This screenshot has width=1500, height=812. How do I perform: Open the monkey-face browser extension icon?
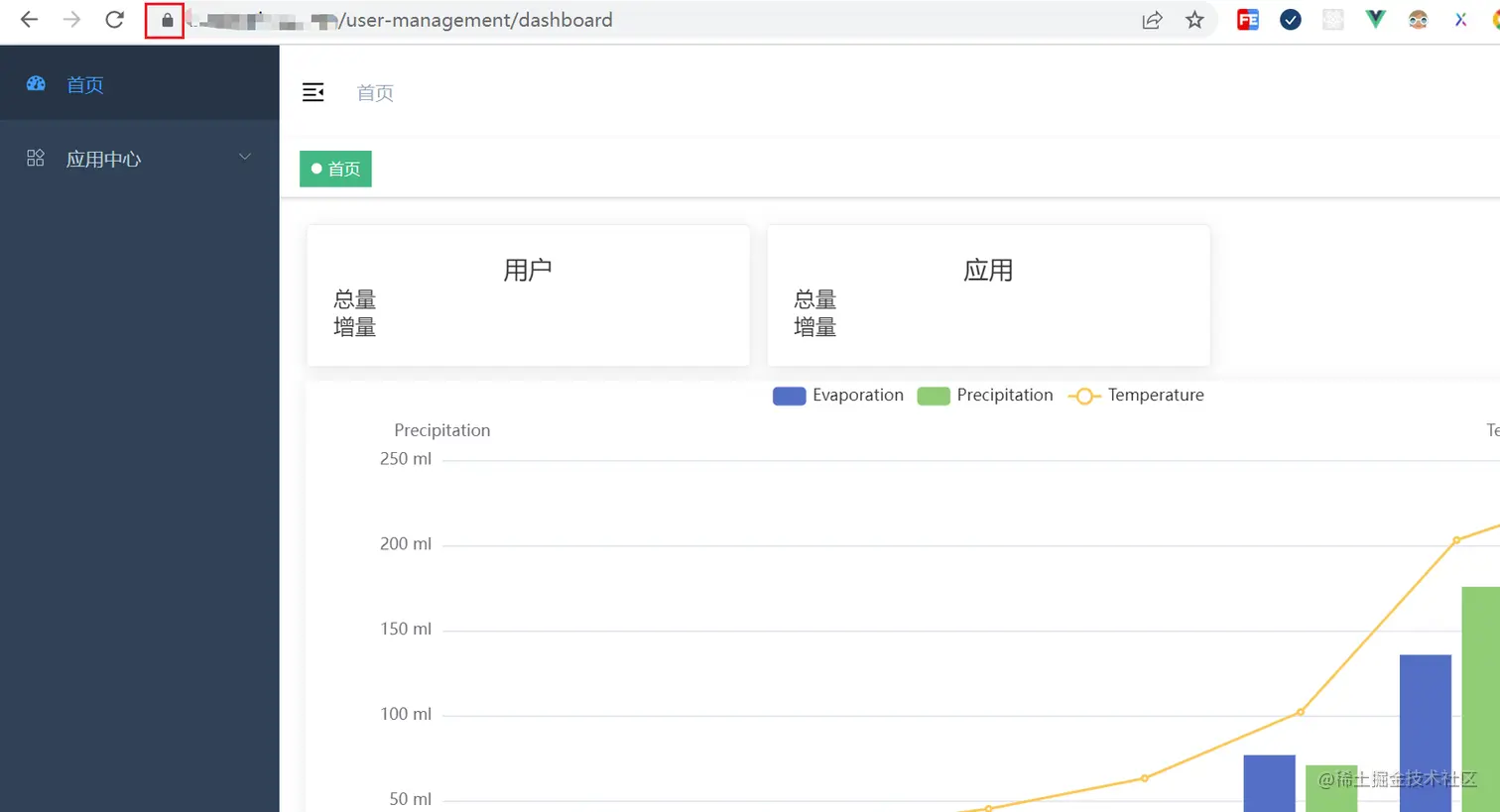1418,19
